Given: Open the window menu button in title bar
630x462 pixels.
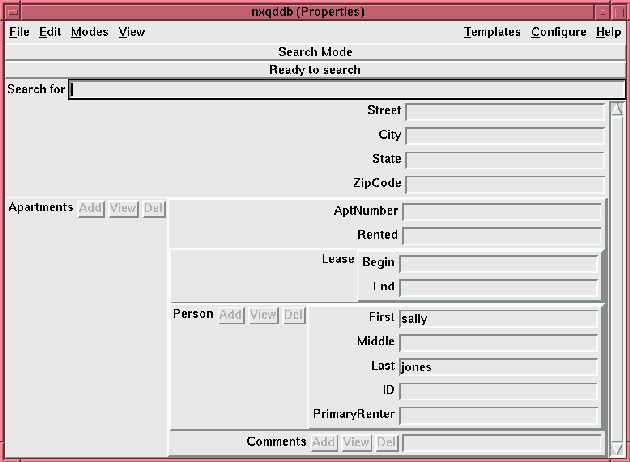Looking at the screenshot, I should (x=13, y=11).
